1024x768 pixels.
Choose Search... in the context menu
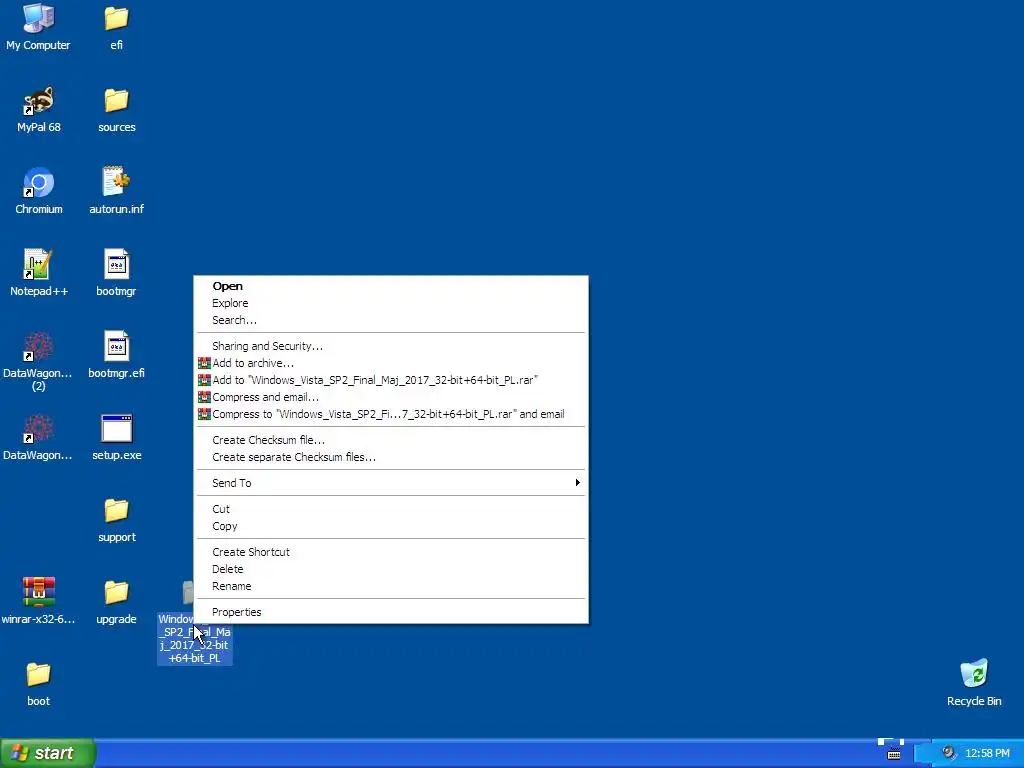click(391, 320)
